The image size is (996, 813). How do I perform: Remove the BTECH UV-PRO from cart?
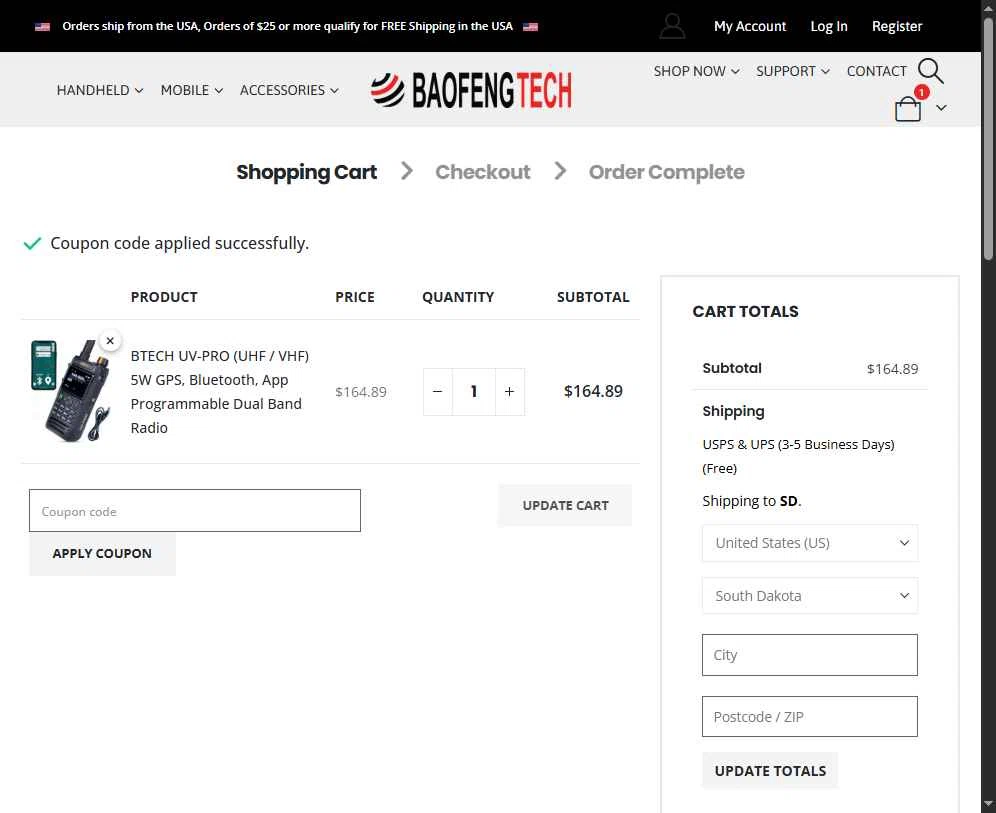(x=111, y=340)
